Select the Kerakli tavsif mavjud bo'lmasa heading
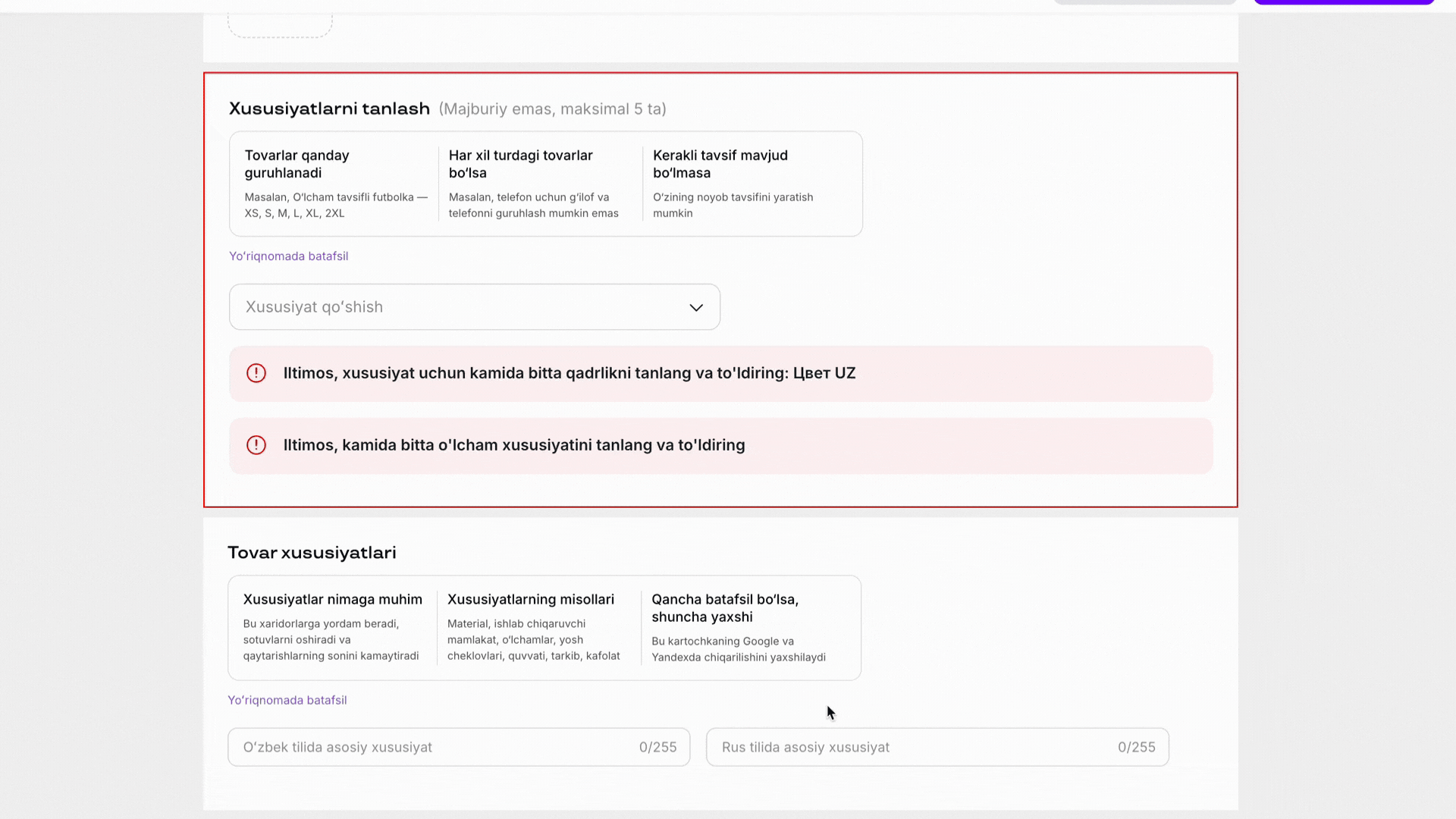The width and height of the screenshot is (1456, 819). (x=720, y=164)
